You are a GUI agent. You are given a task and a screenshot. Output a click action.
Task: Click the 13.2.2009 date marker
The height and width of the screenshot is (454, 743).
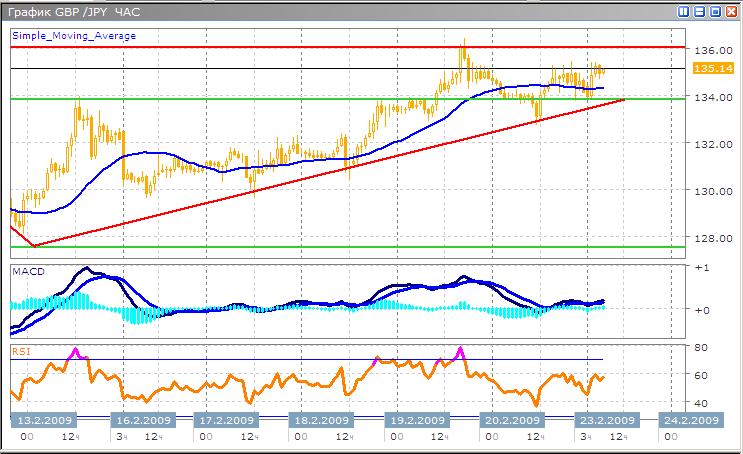(x=42, y=420)
